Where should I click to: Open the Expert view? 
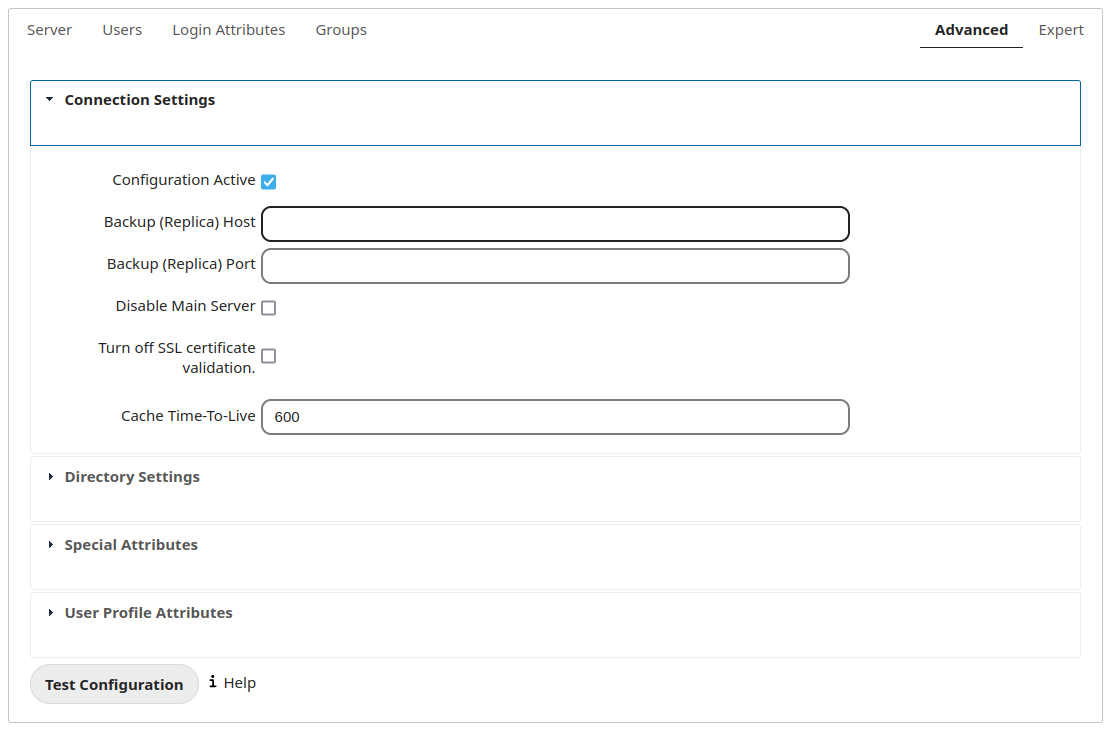pyautogui.click(x=1060, y=30)
